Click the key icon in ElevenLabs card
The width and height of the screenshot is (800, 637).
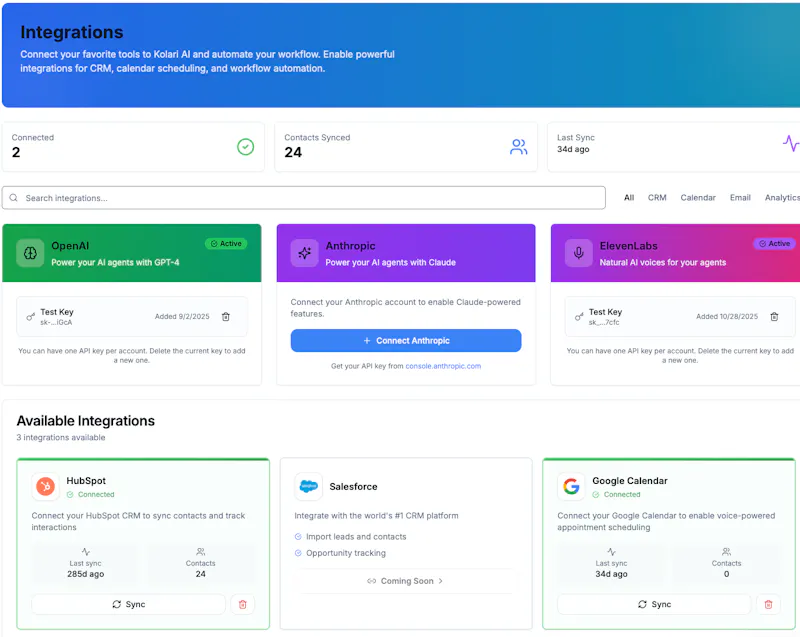(x=579, y=317)
